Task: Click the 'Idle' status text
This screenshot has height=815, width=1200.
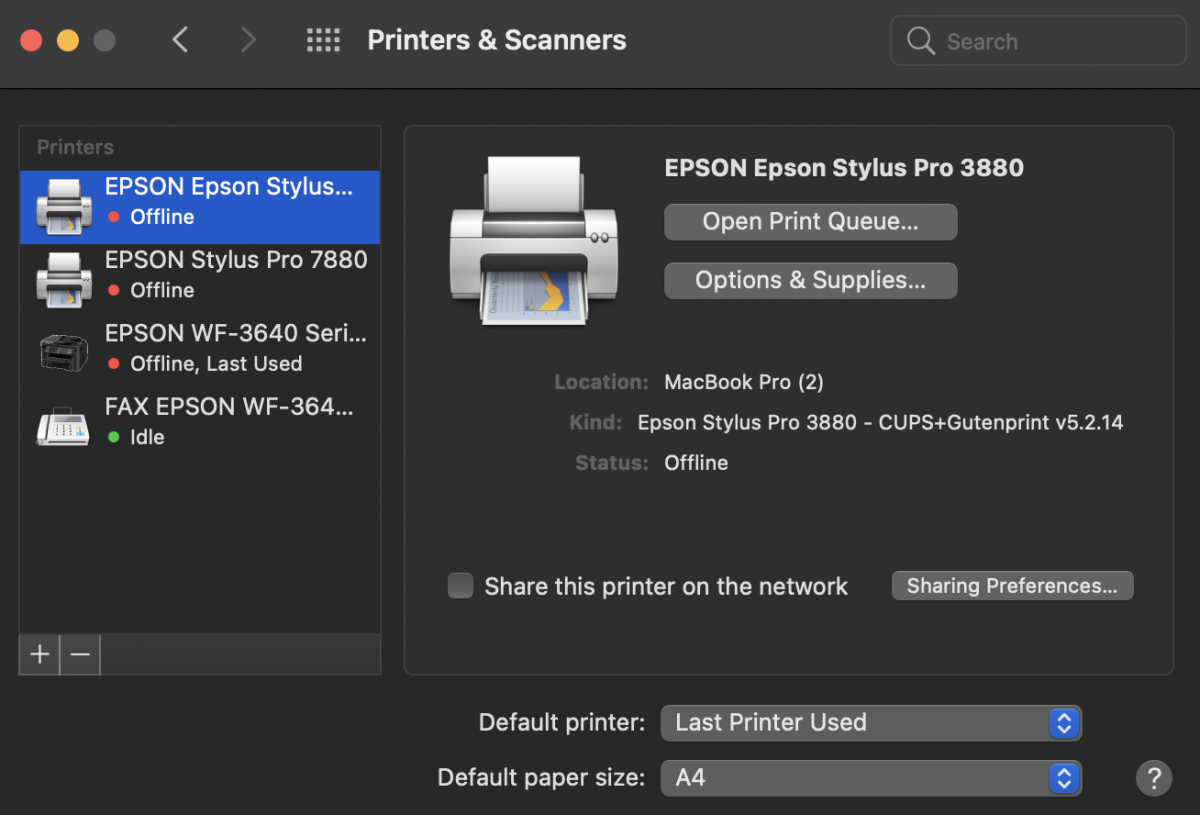Action: (x=147, y=437)
